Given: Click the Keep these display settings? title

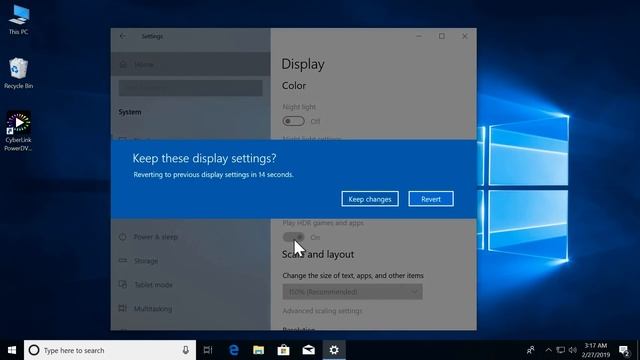Looking at the screenshot, I should point(204,158).
